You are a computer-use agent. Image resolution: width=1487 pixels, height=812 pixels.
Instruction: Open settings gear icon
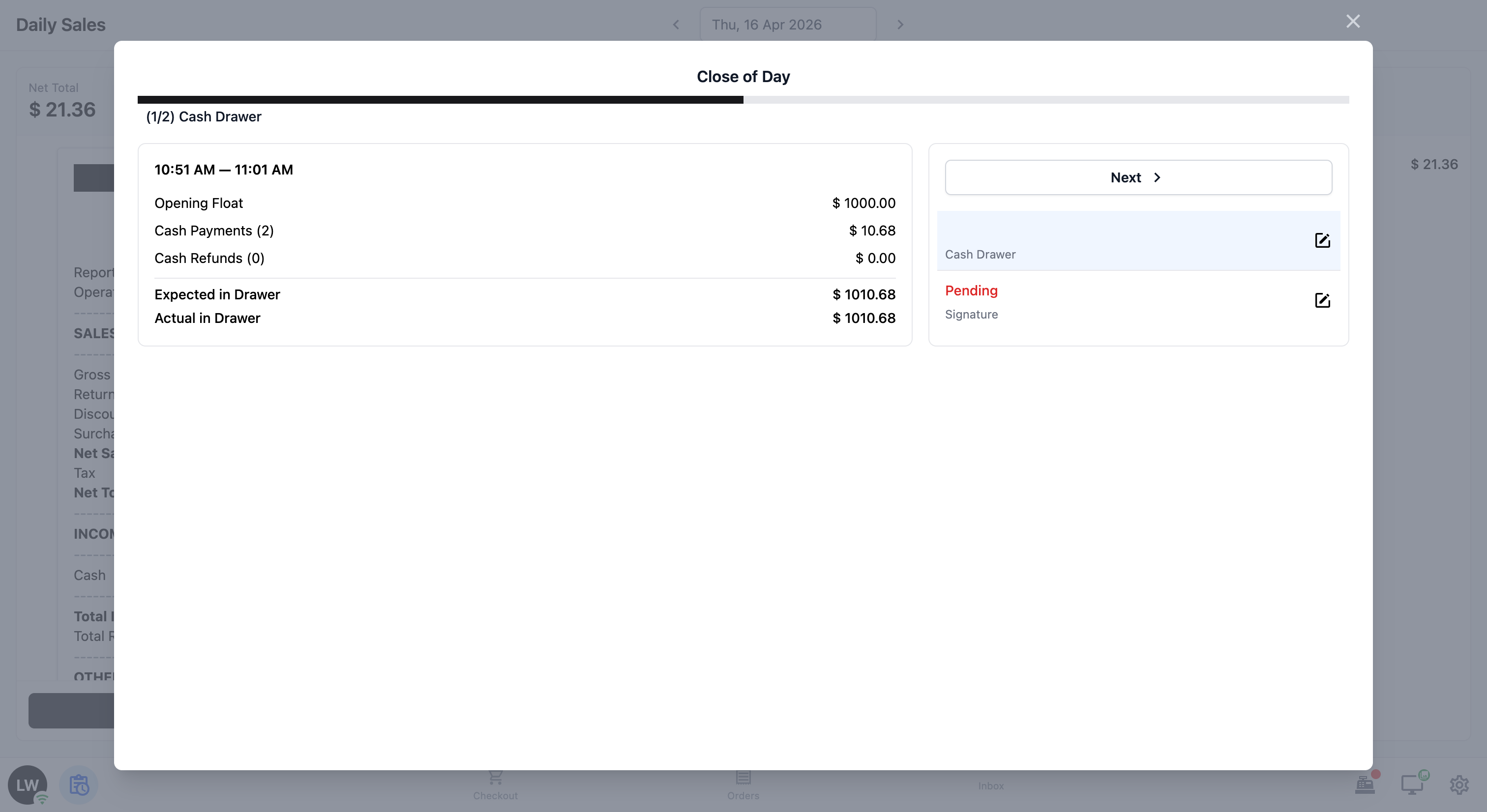(x=1458, y=784)
